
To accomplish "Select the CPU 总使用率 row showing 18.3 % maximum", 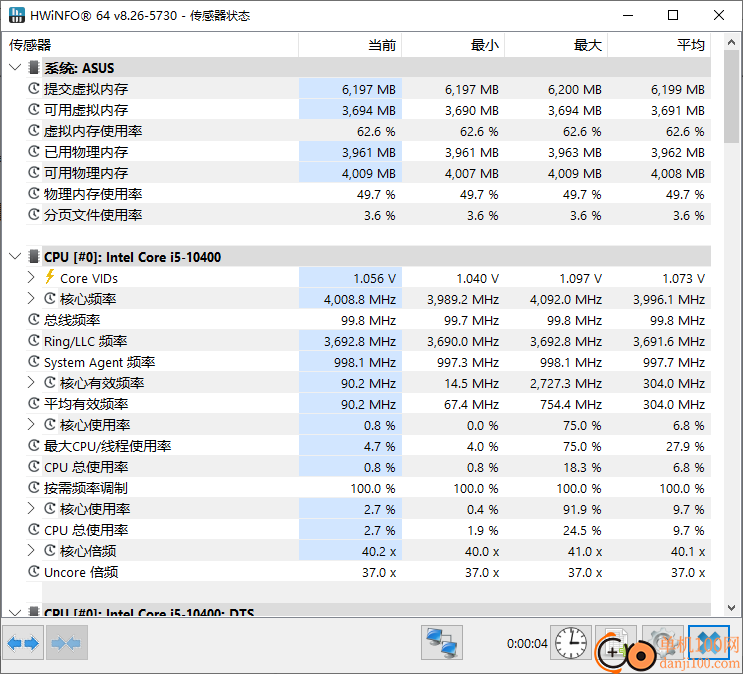I will pos(368,467).
